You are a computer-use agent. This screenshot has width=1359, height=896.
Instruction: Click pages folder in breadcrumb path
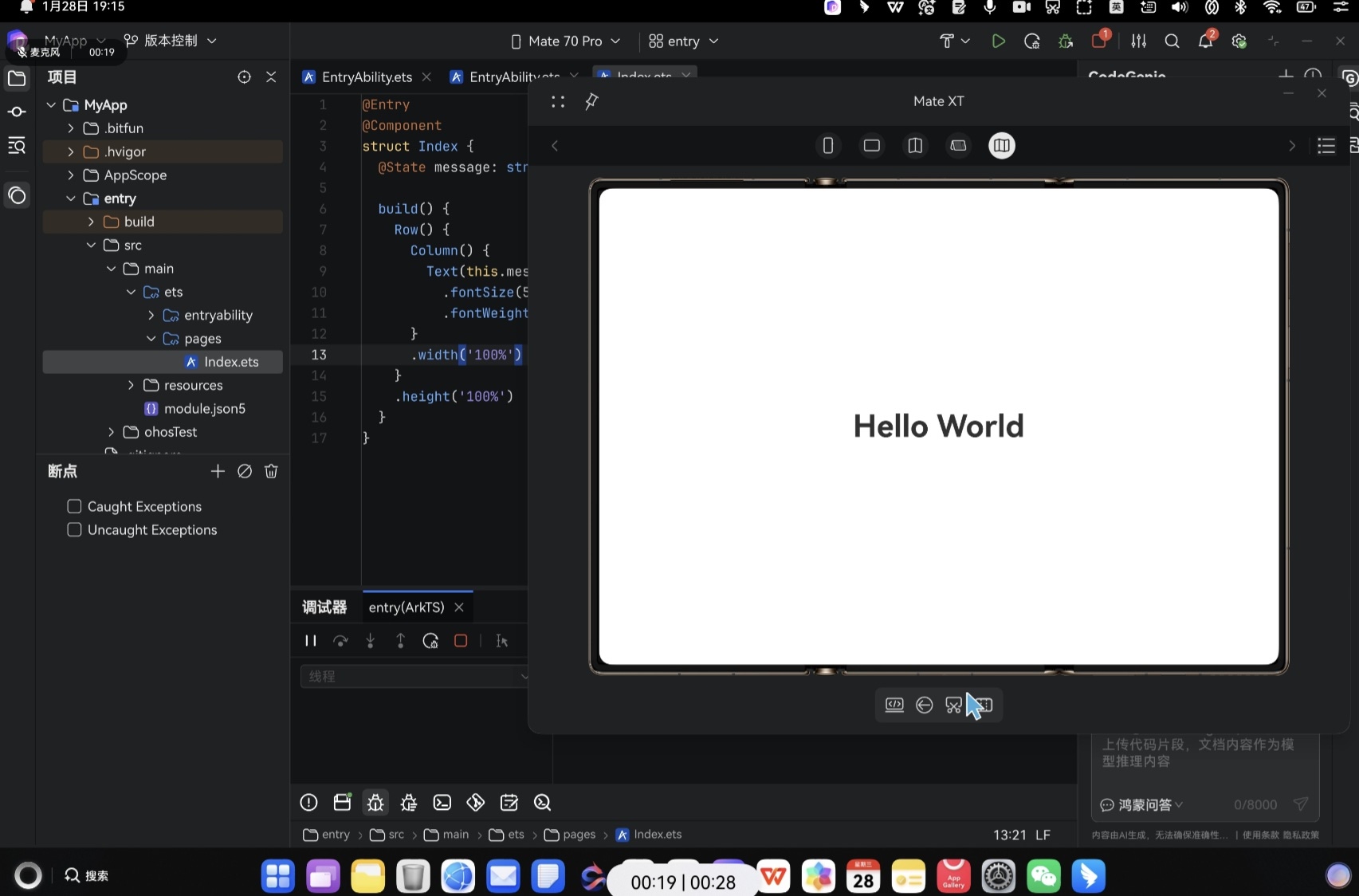tap(579, 835)
